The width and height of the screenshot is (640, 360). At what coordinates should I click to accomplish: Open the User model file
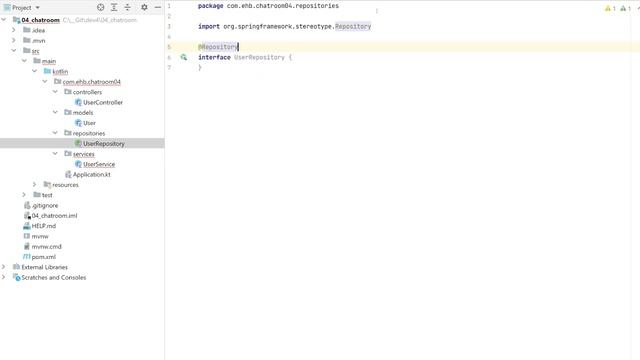click(89, 123)
